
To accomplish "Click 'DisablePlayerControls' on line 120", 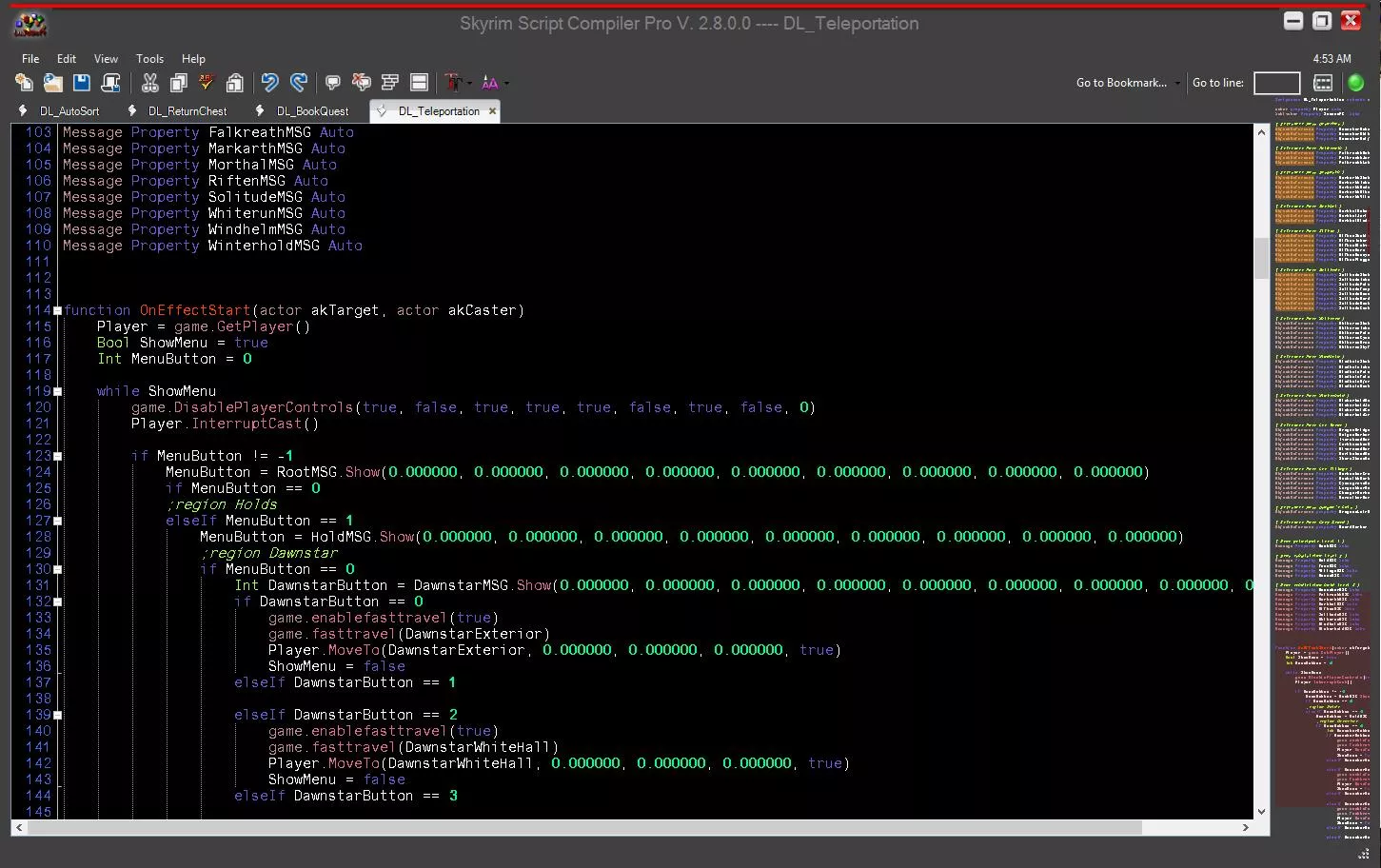I will pyautogui.click(x=264, y=407).
